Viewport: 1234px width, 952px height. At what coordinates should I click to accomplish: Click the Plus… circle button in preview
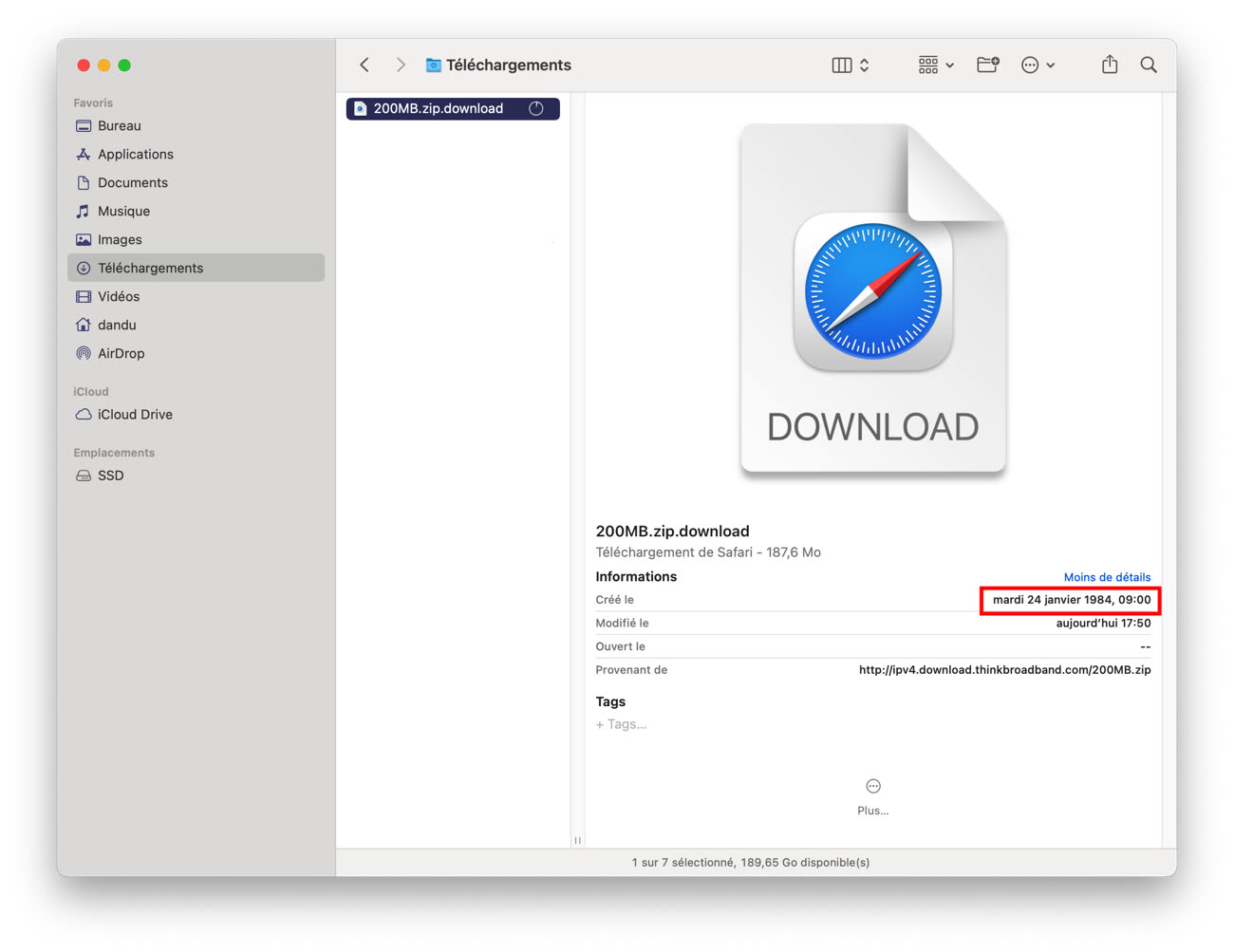[873, 786]
